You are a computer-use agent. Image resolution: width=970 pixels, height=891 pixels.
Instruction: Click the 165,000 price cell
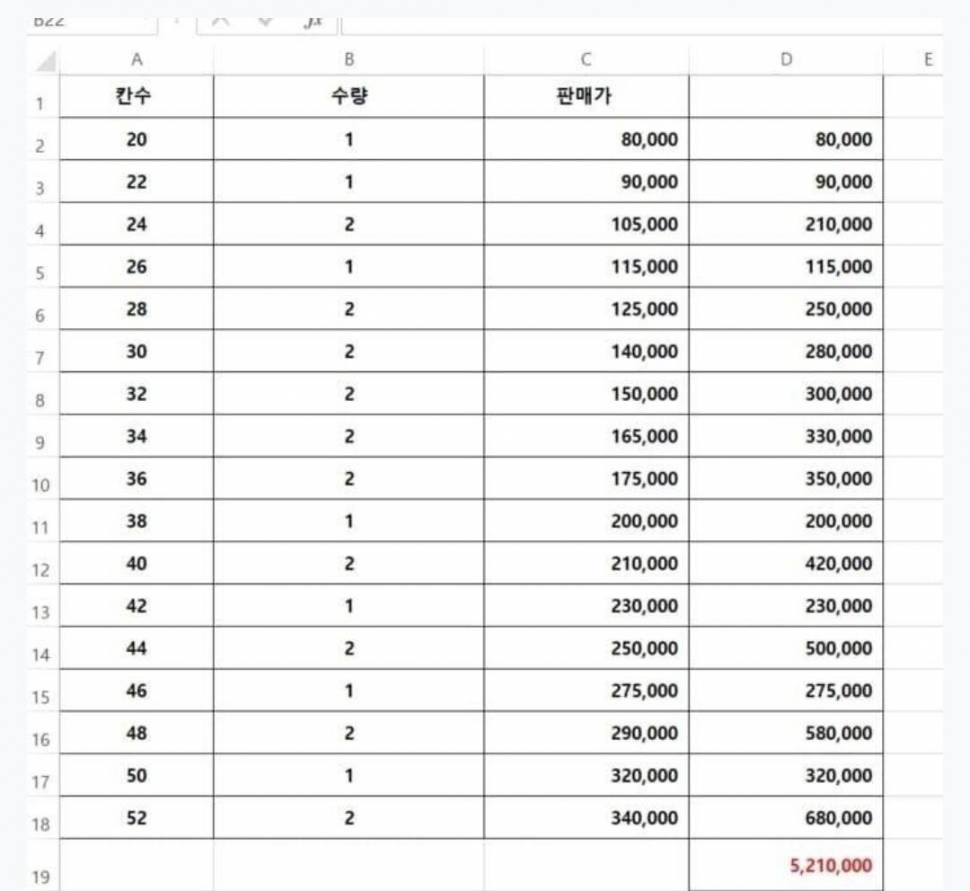[x=586, y=436]
